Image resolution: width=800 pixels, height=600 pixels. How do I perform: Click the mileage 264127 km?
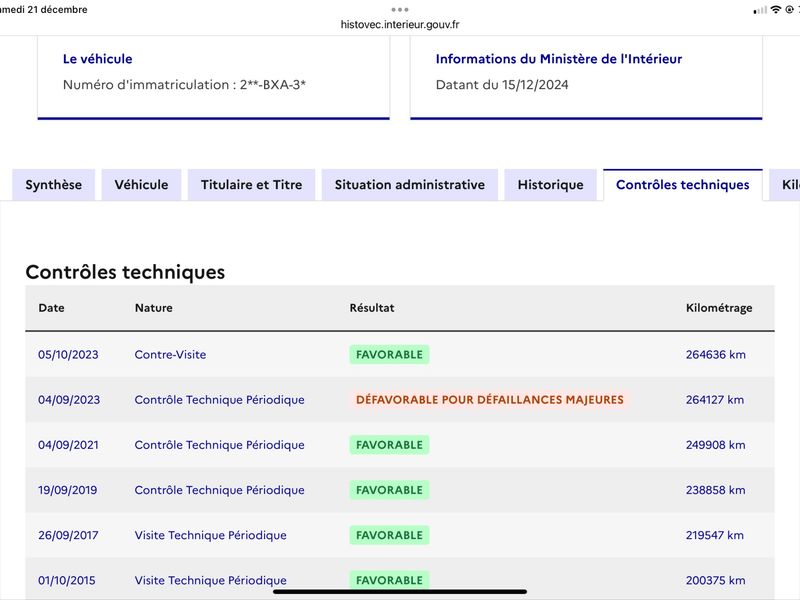point(715,399)
